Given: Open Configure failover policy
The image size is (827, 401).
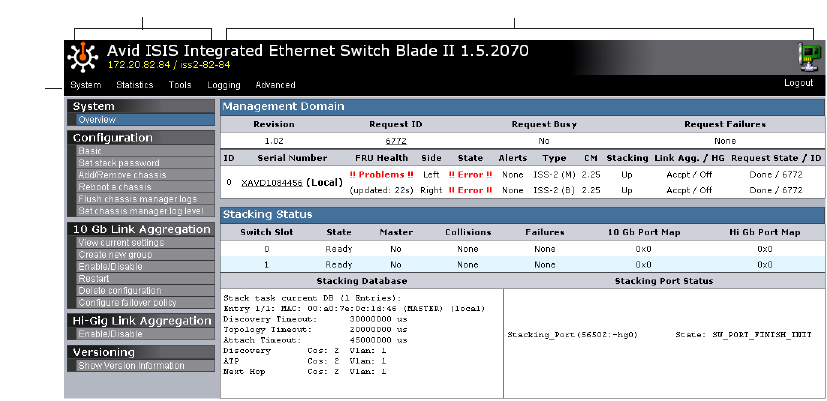Looking at the screenshot, I should [x=145, y=303].
